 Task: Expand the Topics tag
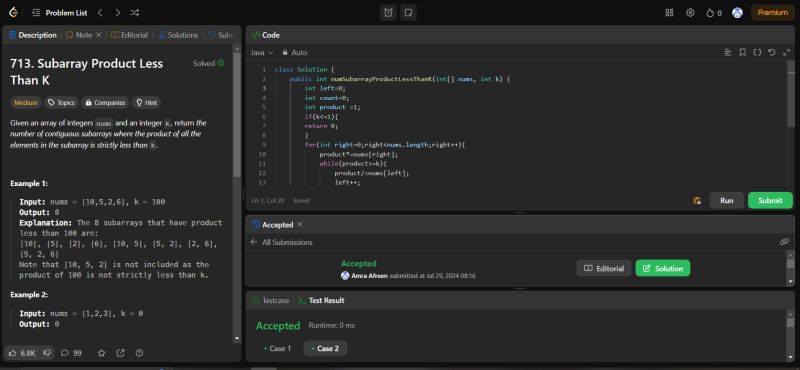coord(61,103)
